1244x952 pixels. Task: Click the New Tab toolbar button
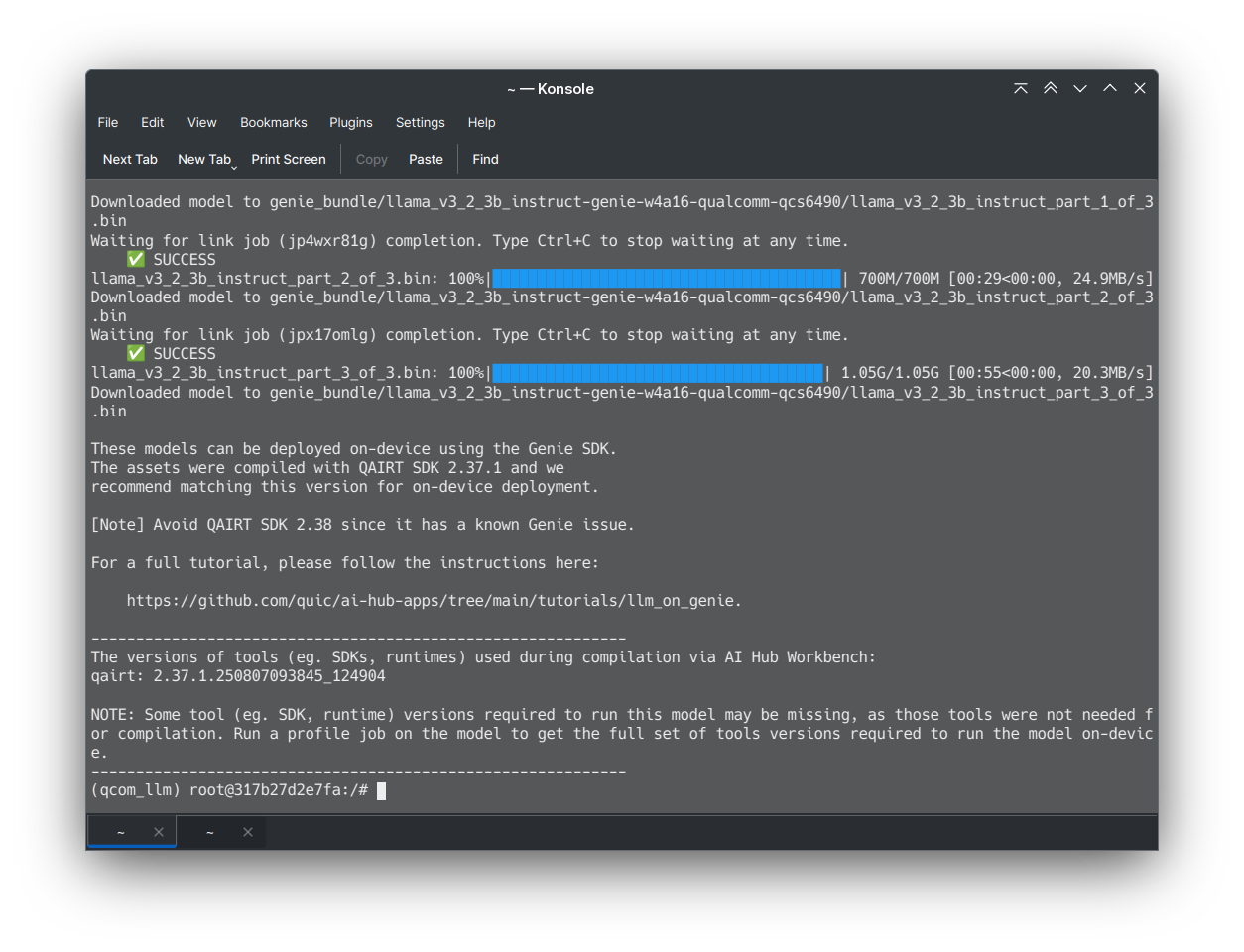click(203, 159)
